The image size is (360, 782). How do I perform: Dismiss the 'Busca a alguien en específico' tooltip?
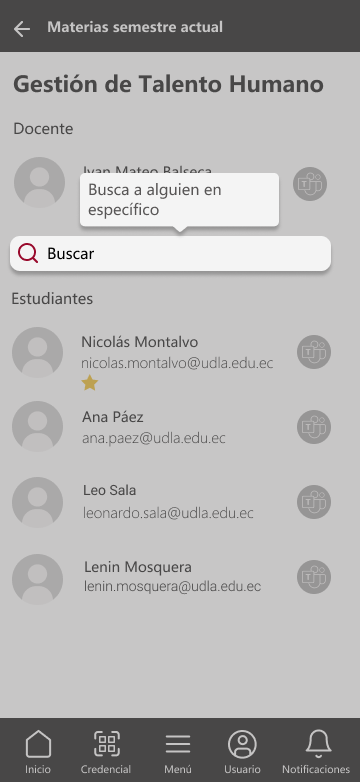click(180, 200)
